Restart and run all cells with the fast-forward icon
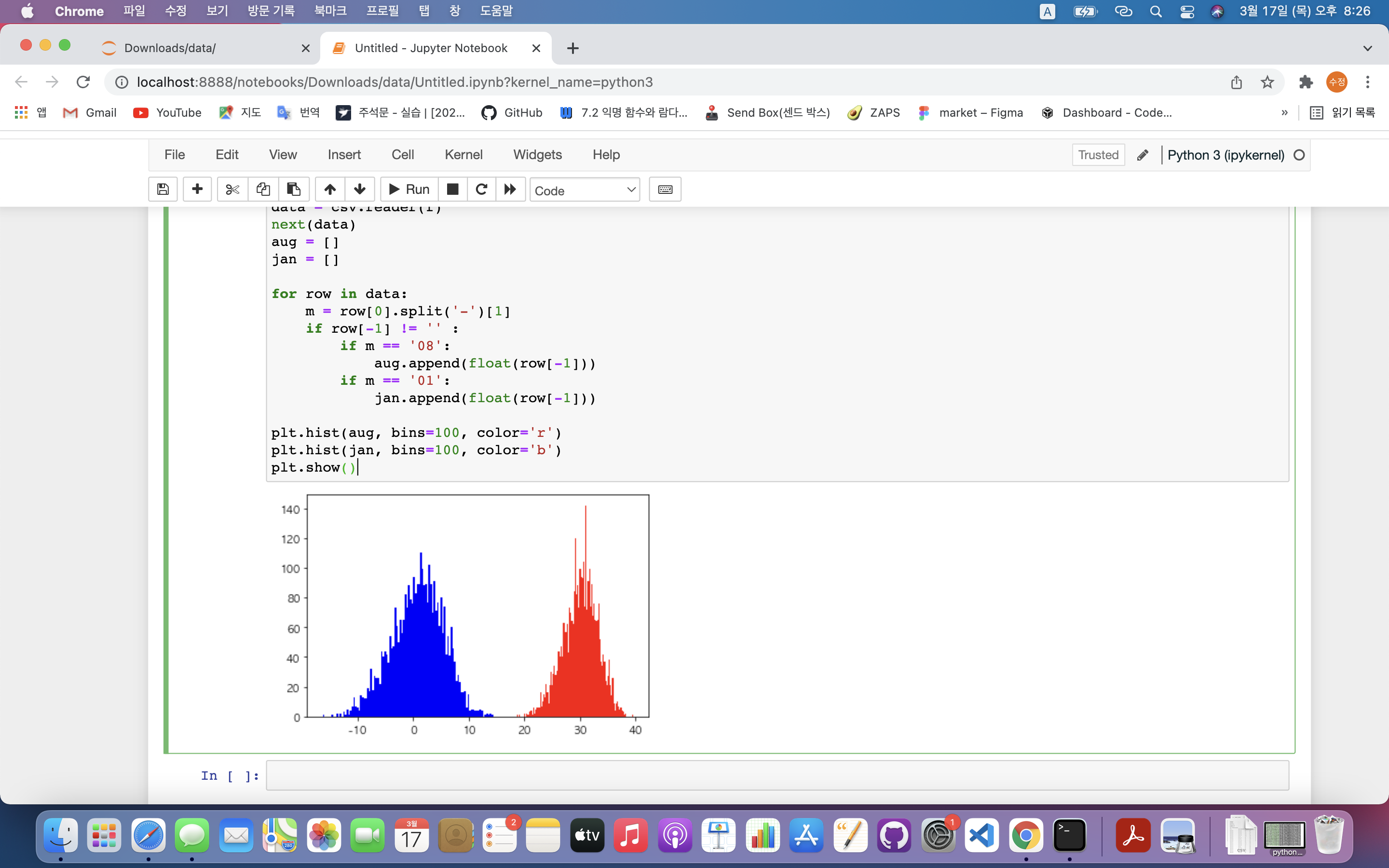Viewport: 1389px width, 868px height. (510, 190)
